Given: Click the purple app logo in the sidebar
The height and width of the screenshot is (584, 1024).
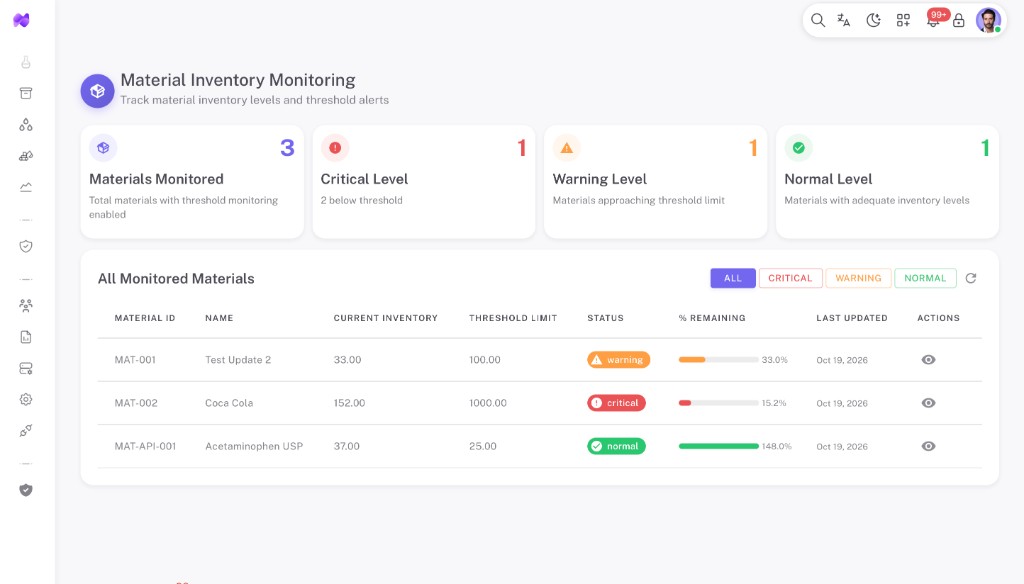Looking at the screenshot, I should coord(22,20).
